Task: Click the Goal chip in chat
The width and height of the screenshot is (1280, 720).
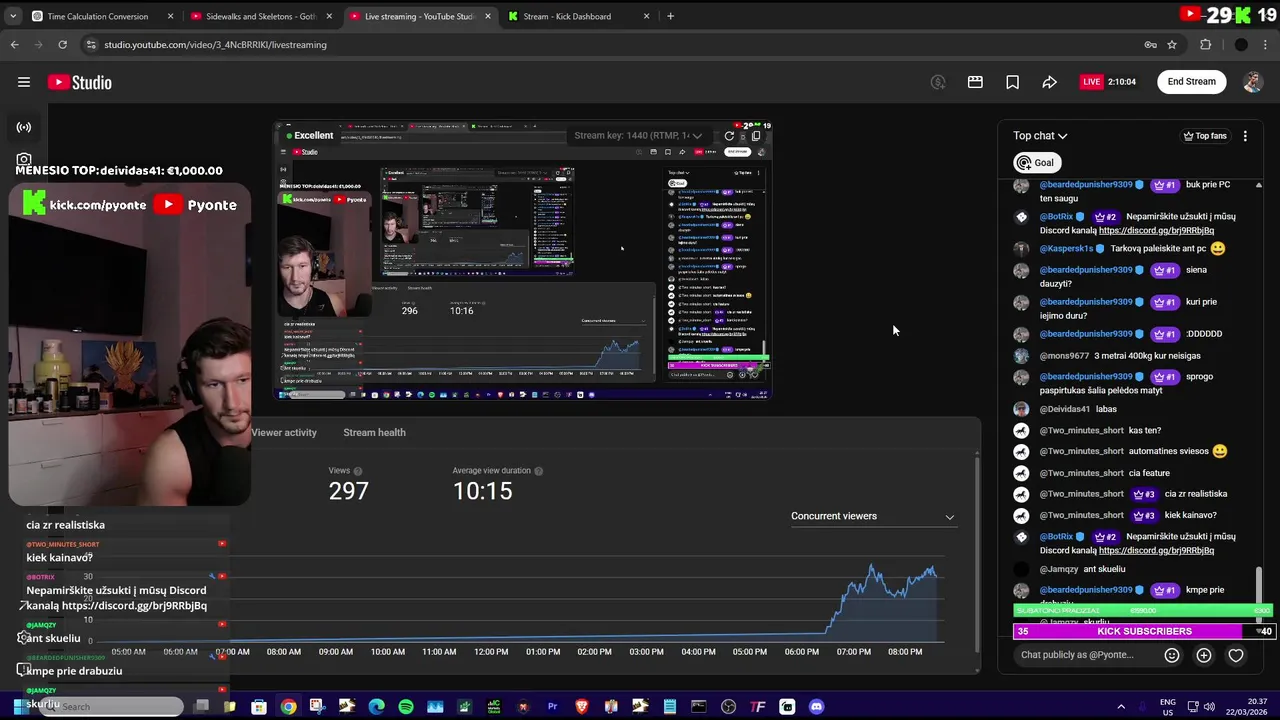Action: 1037,162
